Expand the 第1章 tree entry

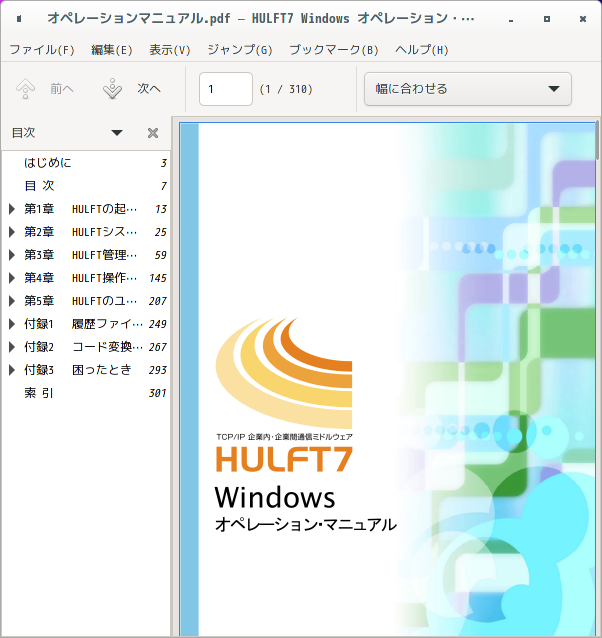12,209
